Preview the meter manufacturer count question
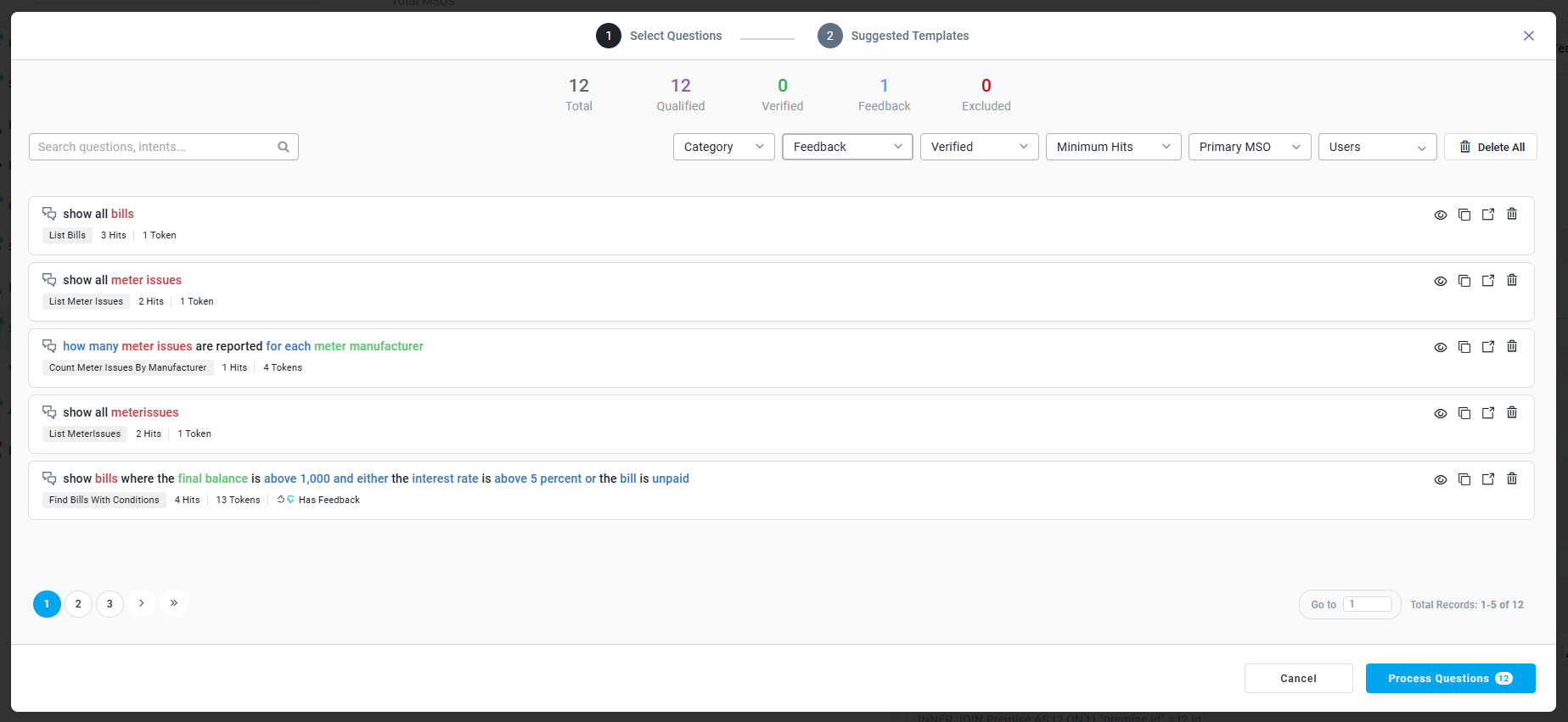 click(1441, 347)
